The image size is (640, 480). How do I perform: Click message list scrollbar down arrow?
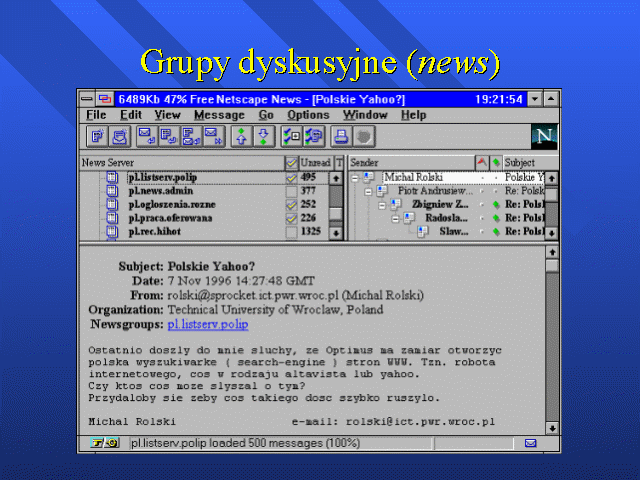click(x=551, y=233)
